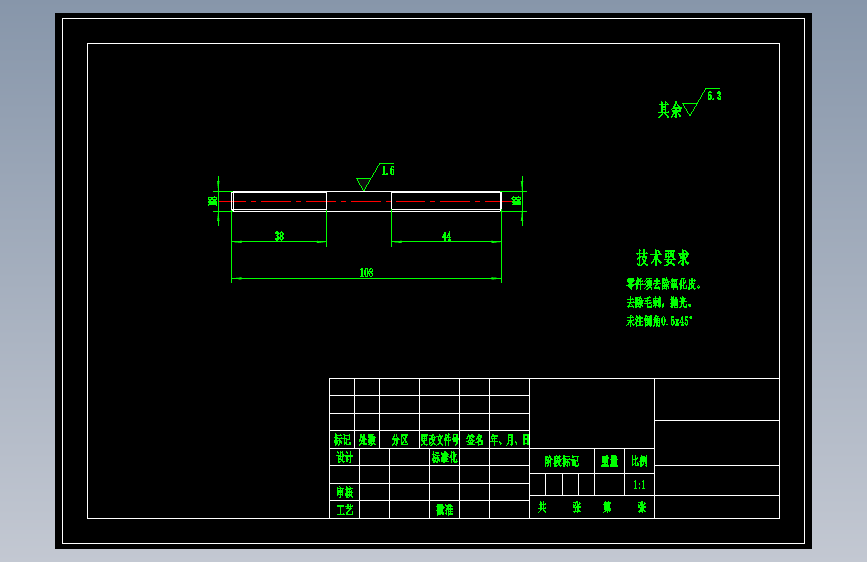867x562 pixels.
Task: Select the '标准化' title block cell
Action: [444, 457]
